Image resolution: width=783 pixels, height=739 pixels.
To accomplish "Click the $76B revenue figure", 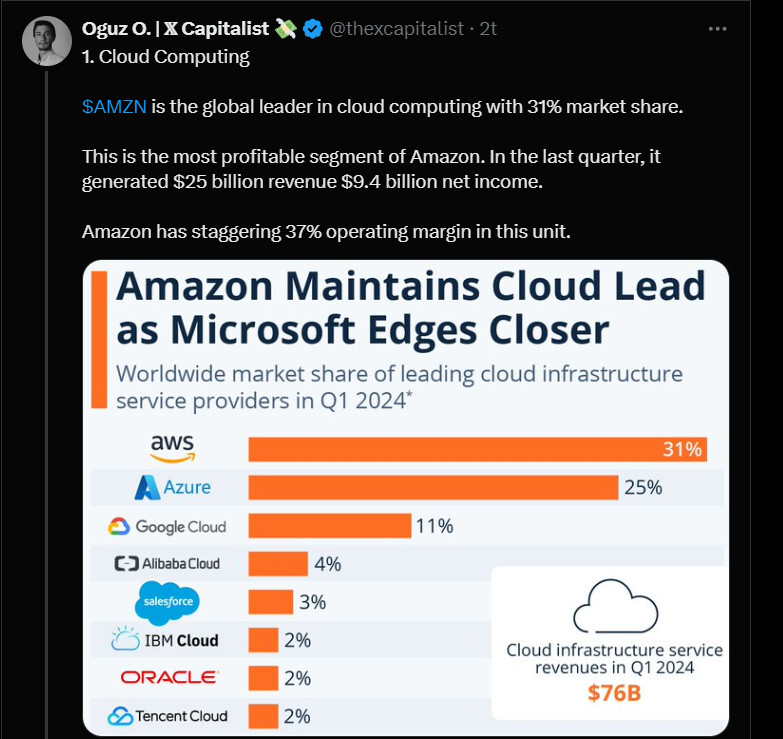I will coord(614,691).
